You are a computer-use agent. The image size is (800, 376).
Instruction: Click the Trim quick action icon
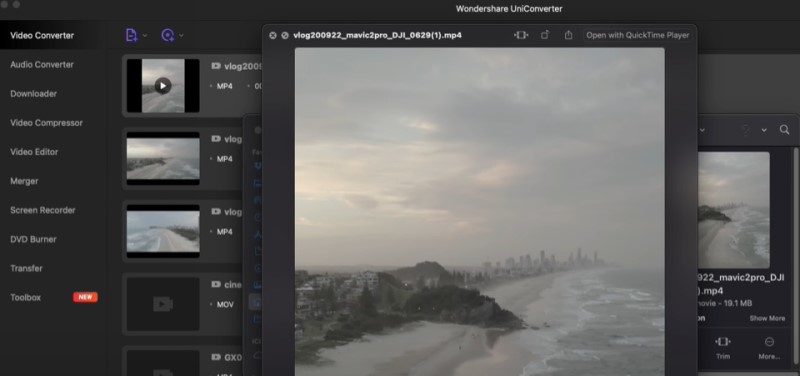tap(722, 342)
